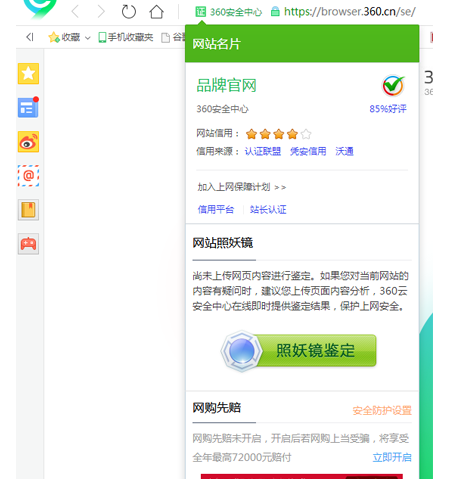The height and width of the screenshot is (479, 450).
Task: Open the home page via house icon
Action: (156, 12)
